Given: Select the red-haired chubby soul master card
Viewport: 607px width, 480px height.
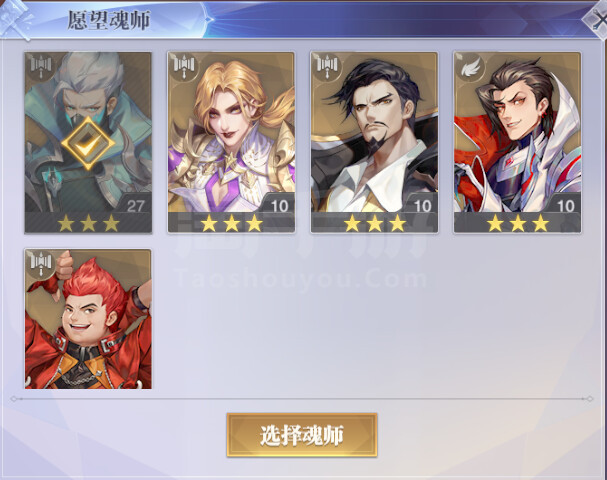Looking at the screenshot, I should [x=88, y=319].
